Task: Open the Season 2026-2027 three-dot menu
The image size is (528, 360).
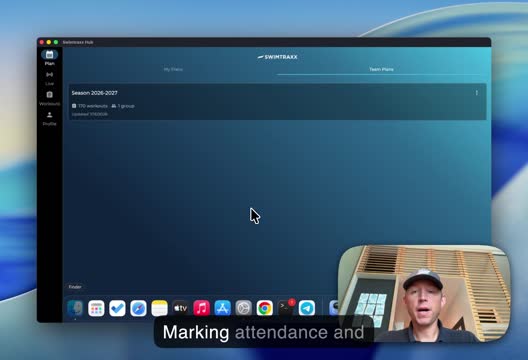Action: coord(476,93)
